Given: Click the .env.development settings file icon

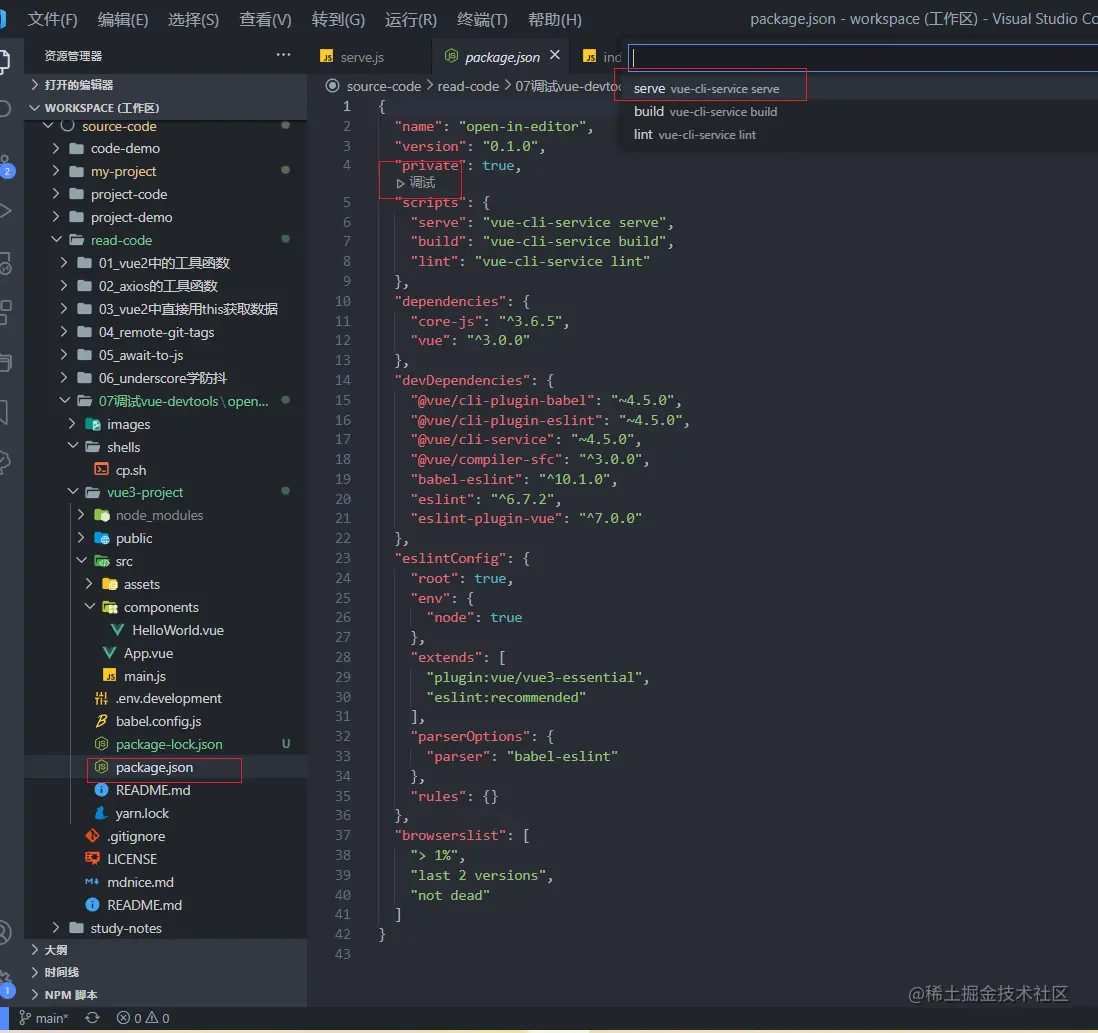Looking at the screenshot, I should [101, 698].
